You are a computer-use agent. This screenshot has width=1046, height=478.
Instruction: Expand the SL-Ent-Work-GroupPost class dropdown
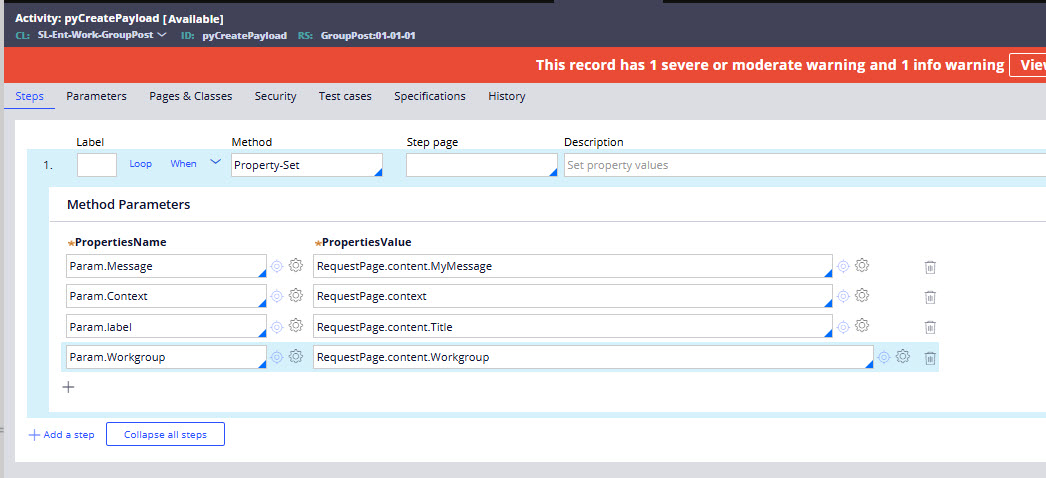(x=161, y=35)
